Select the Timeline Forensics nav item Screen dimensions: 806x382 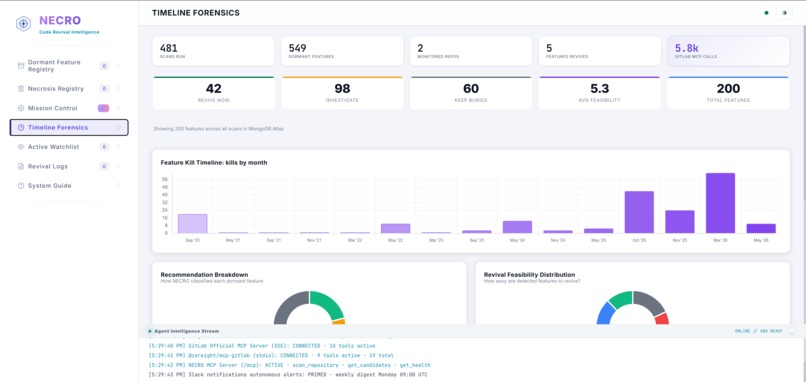coord(69,128)
